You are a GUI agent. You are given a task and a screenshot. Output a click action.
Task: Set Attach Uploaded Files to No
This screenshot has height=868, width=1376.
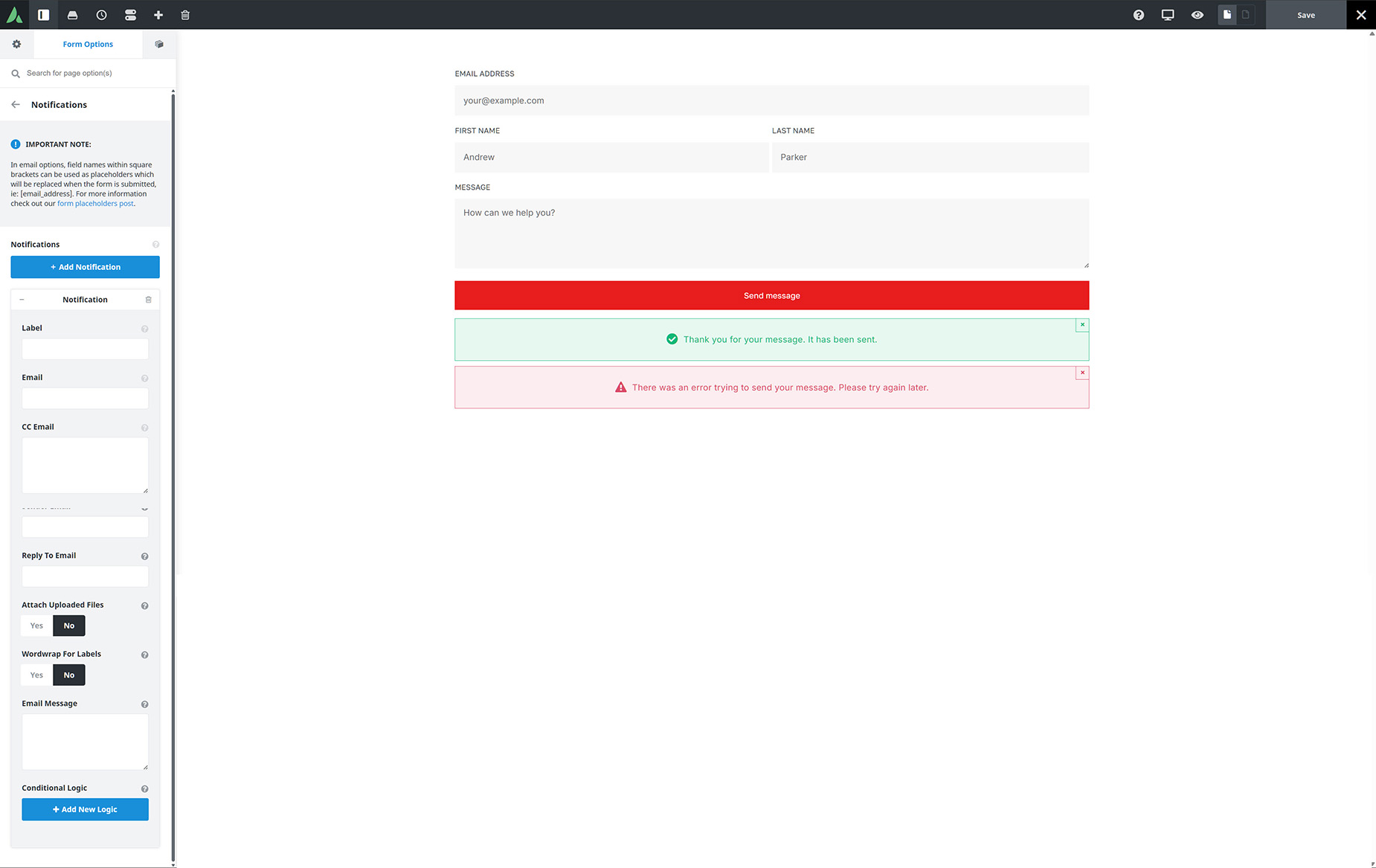coord(69,626)
